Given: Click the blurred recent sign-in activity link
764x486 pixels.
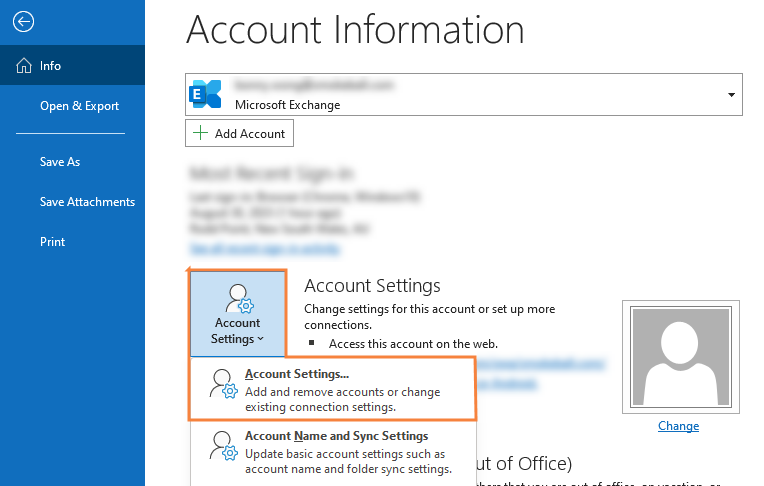Looking at the screenshot, I should (x=265, y=249).
